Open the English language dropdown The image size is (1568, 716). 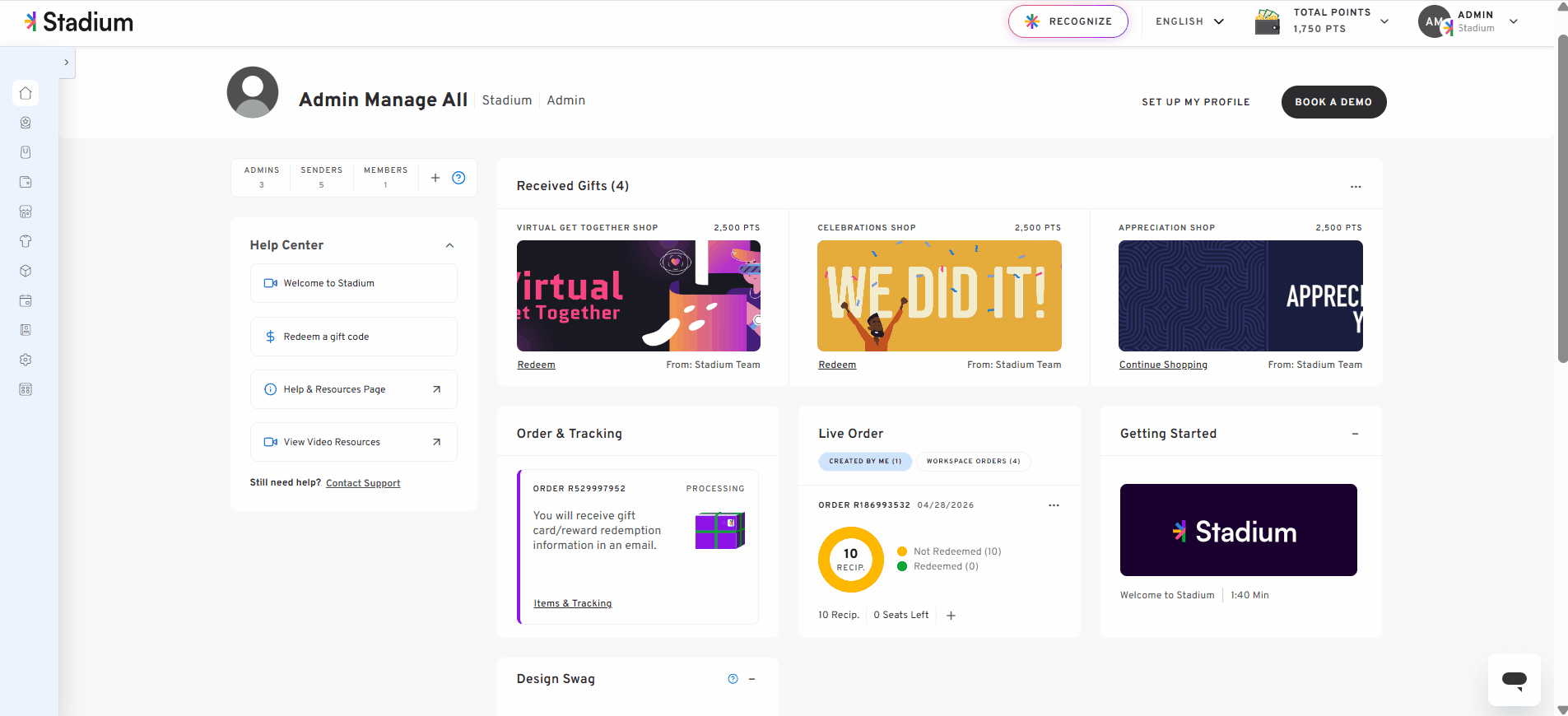pyautogui.click(x=1189, y=21)
